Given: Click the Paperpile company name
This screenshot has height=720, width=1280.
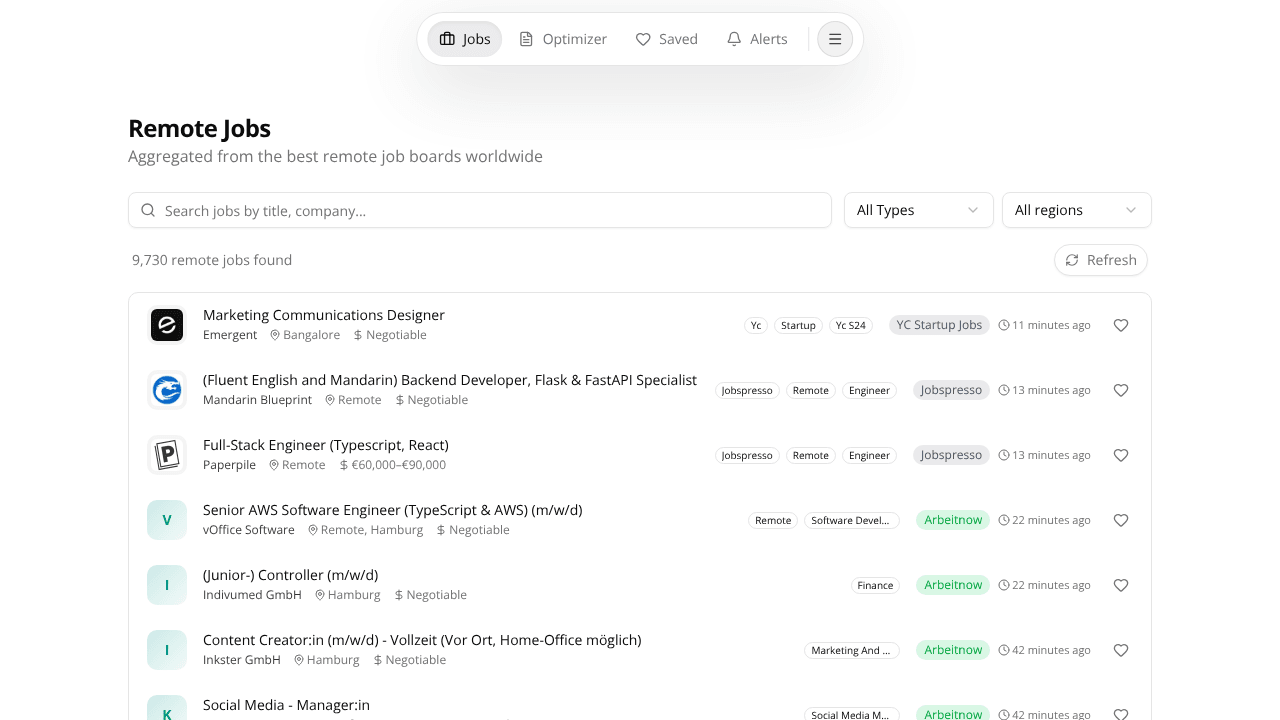Looking at the screenshot, I should [x=229, y=465].
